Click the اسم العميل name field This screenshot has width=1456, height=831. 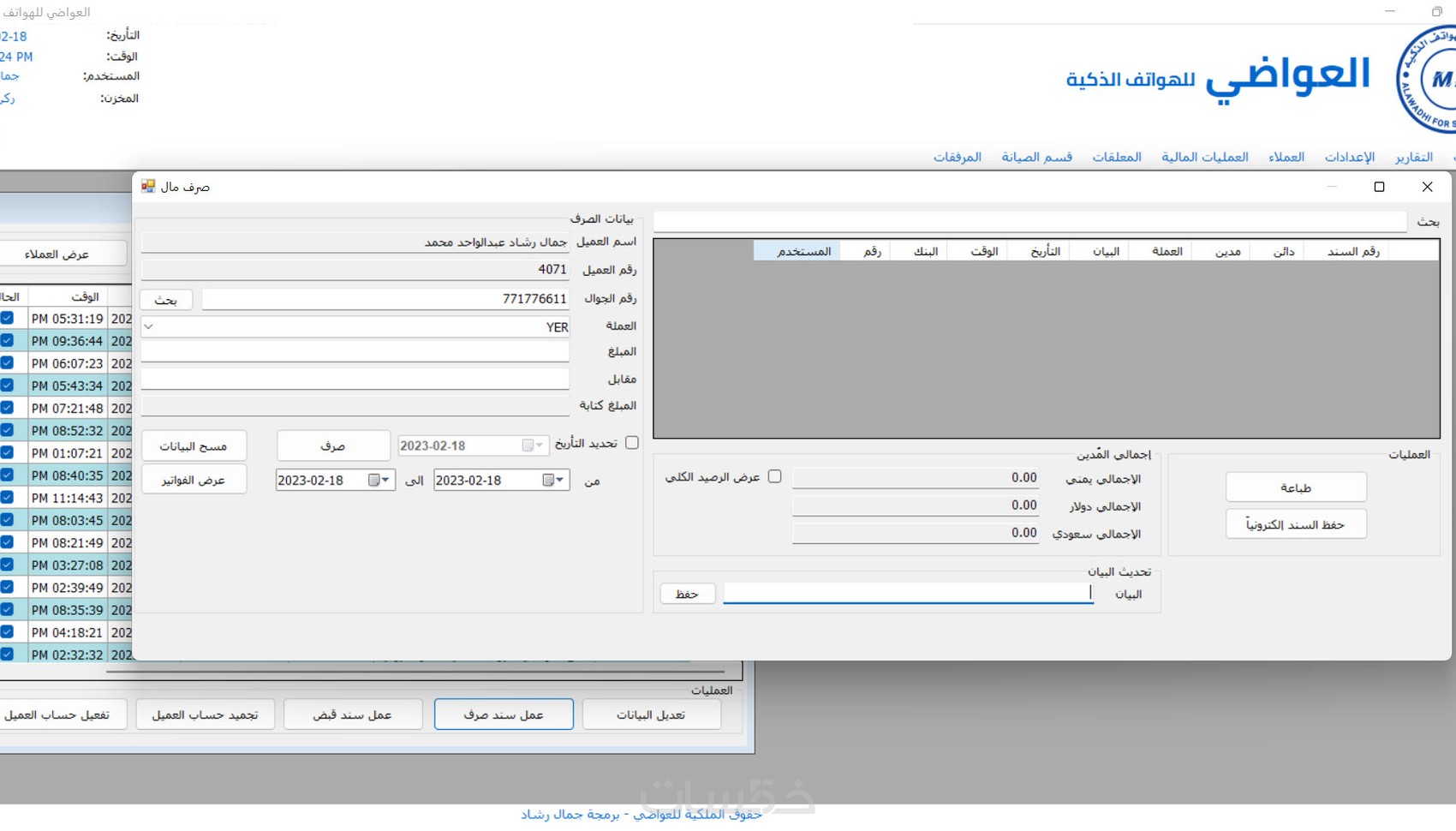click(355, 242)
